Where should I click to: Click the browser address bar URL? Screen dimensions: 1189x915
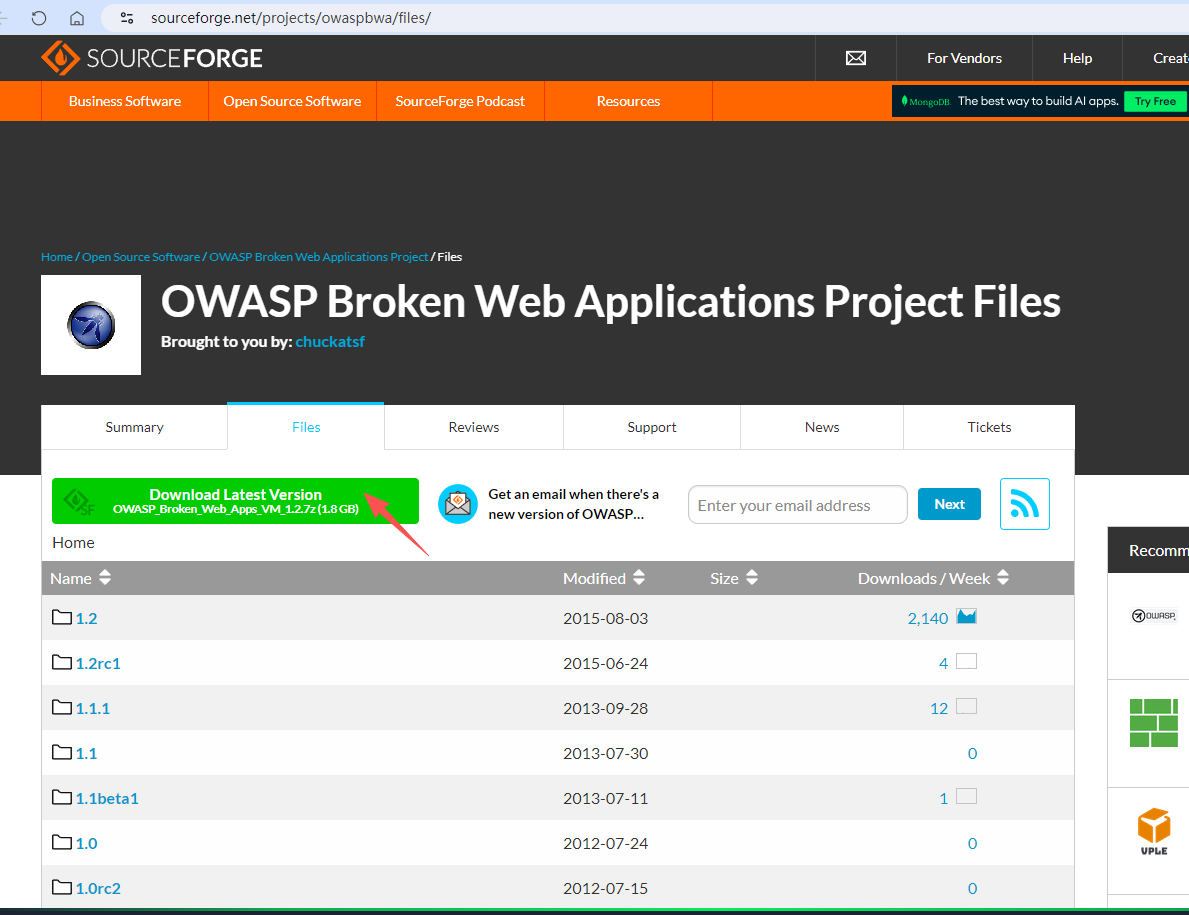(x=290, y=17)
